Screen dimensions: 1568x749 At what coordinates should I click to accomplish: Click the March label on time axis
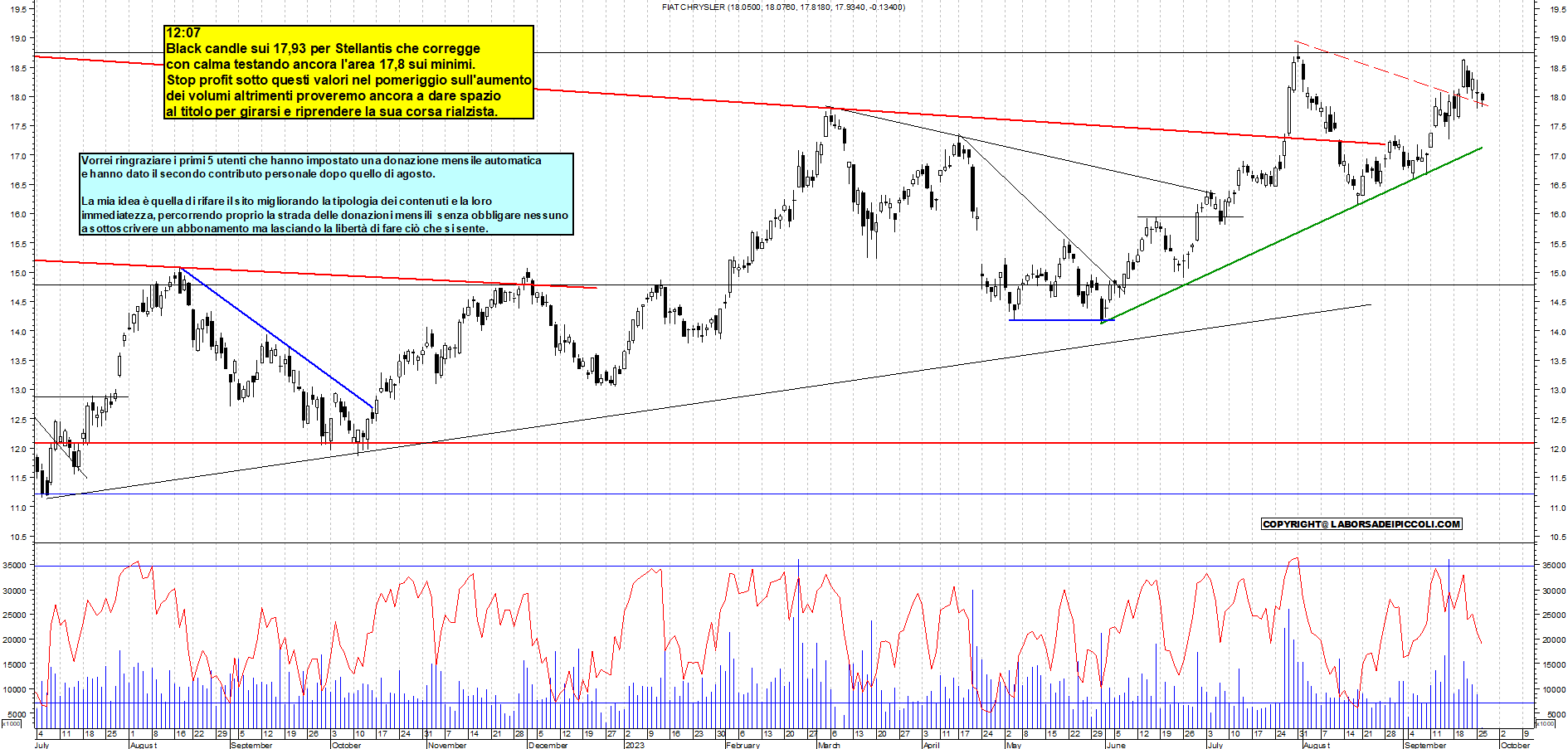coord(829,745)
